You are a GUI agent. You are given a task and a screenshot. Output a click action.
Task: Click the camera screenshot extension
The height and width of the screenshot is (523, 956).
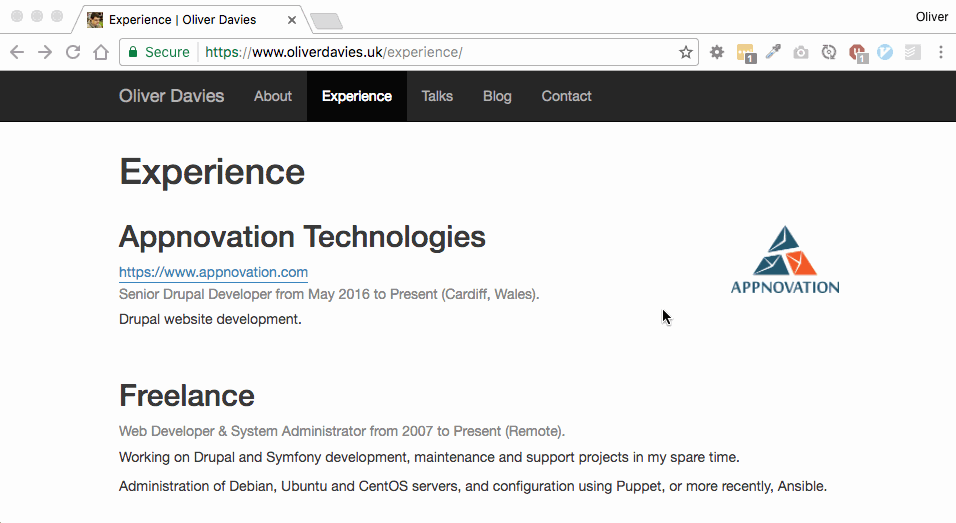click(x=801, y=53)
